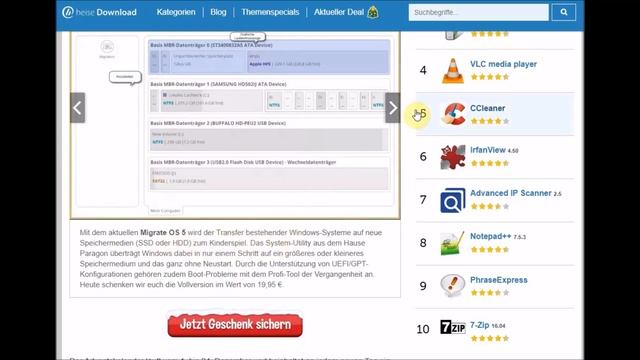Open the Aktueller Deal menu item
The image size is (640, 360).
[x=339, y=12]
